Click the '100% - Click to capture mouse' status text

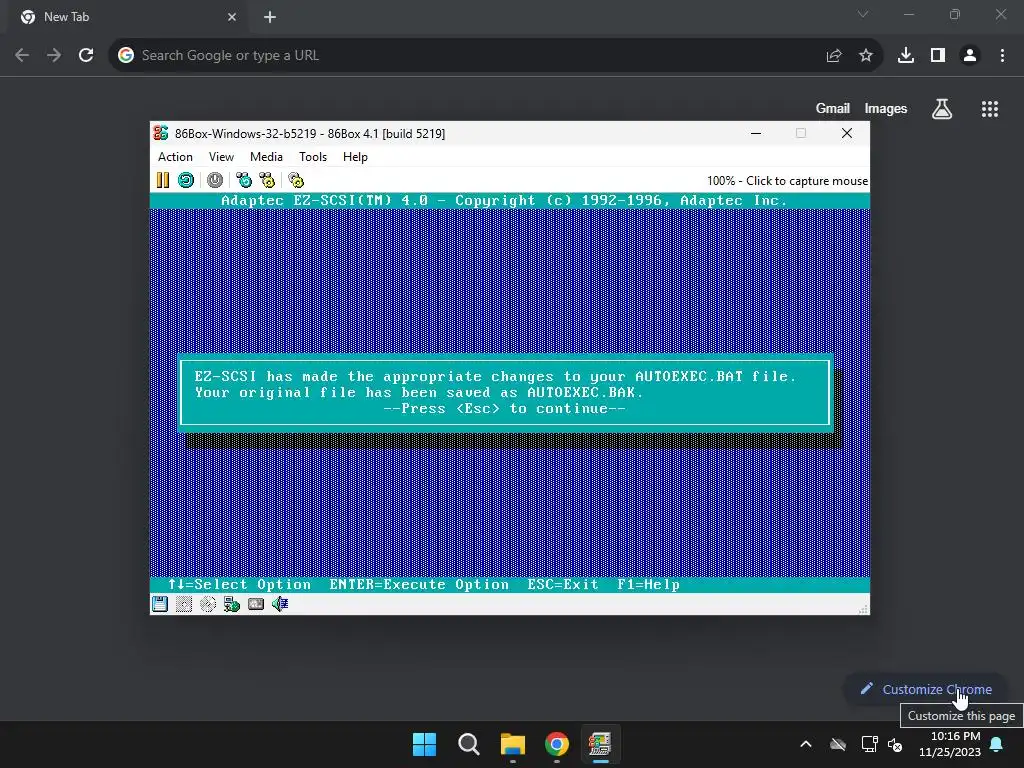787,181
